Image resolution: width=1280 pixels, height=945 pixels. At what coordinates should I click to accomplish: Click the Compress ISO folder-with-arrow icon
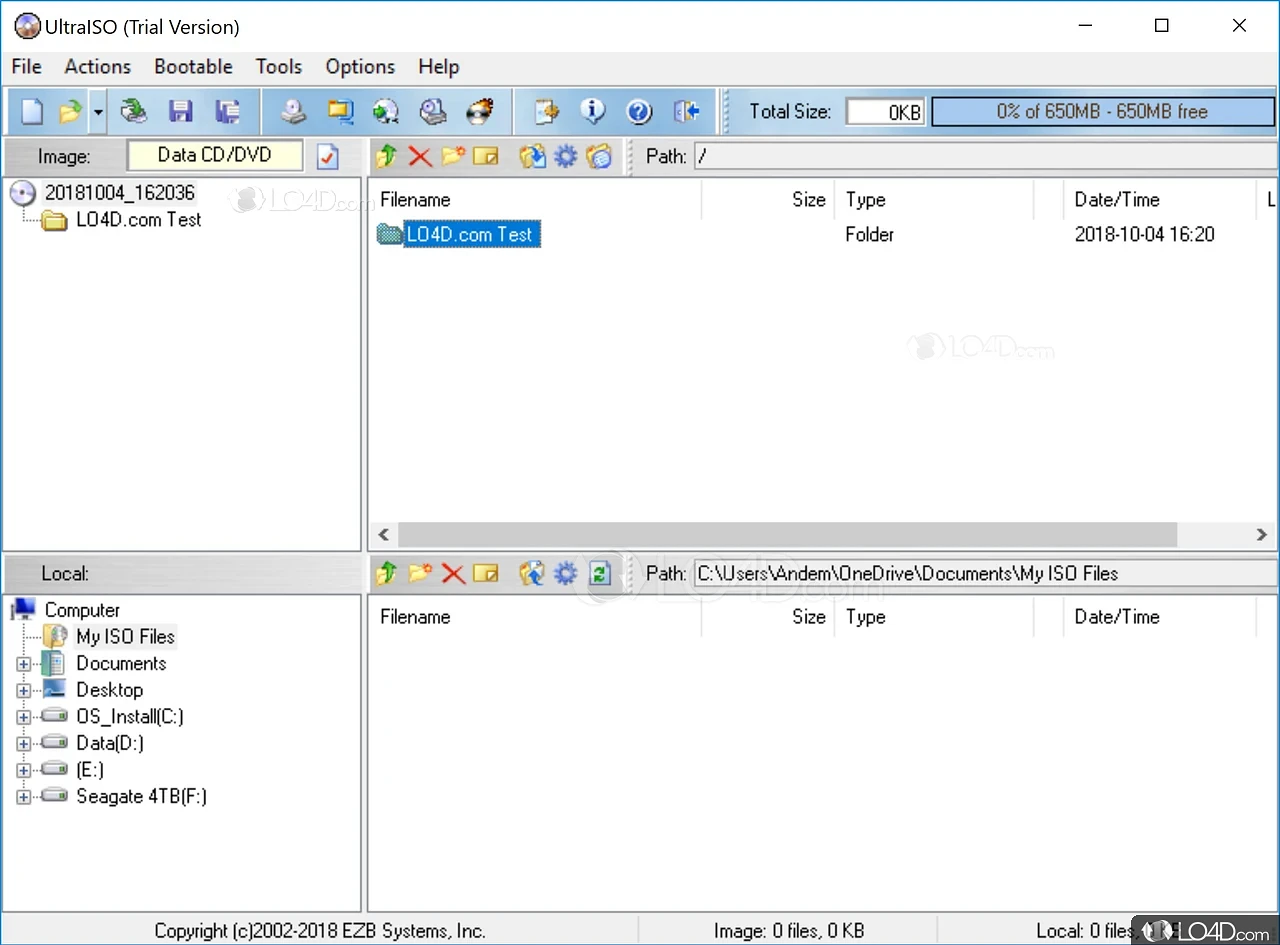coord(340,111)
